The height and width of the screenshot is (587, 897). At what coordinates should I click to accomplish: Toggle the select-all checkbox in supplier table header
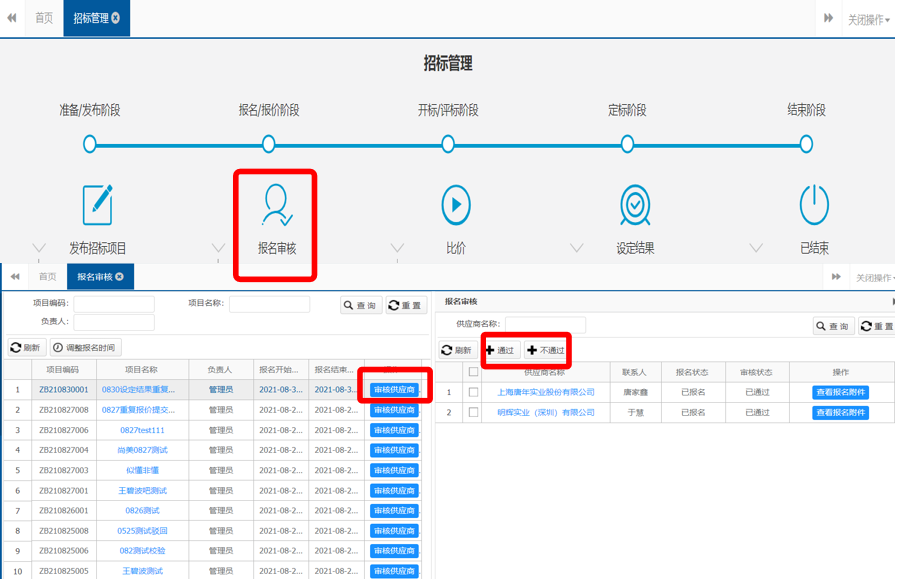point(474,372)
